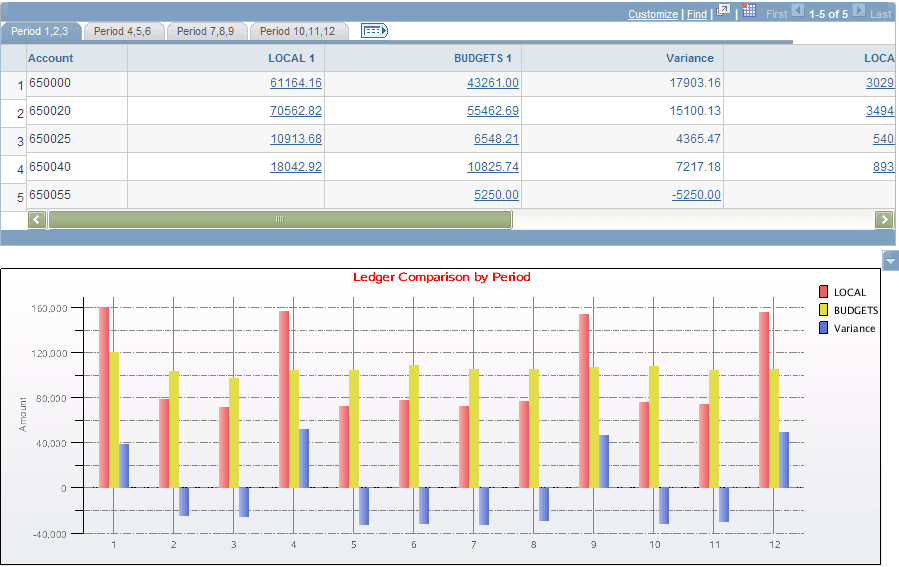Open LOCAL 1 amount 18042.92
899x567 pixels.
coord(296,167)
